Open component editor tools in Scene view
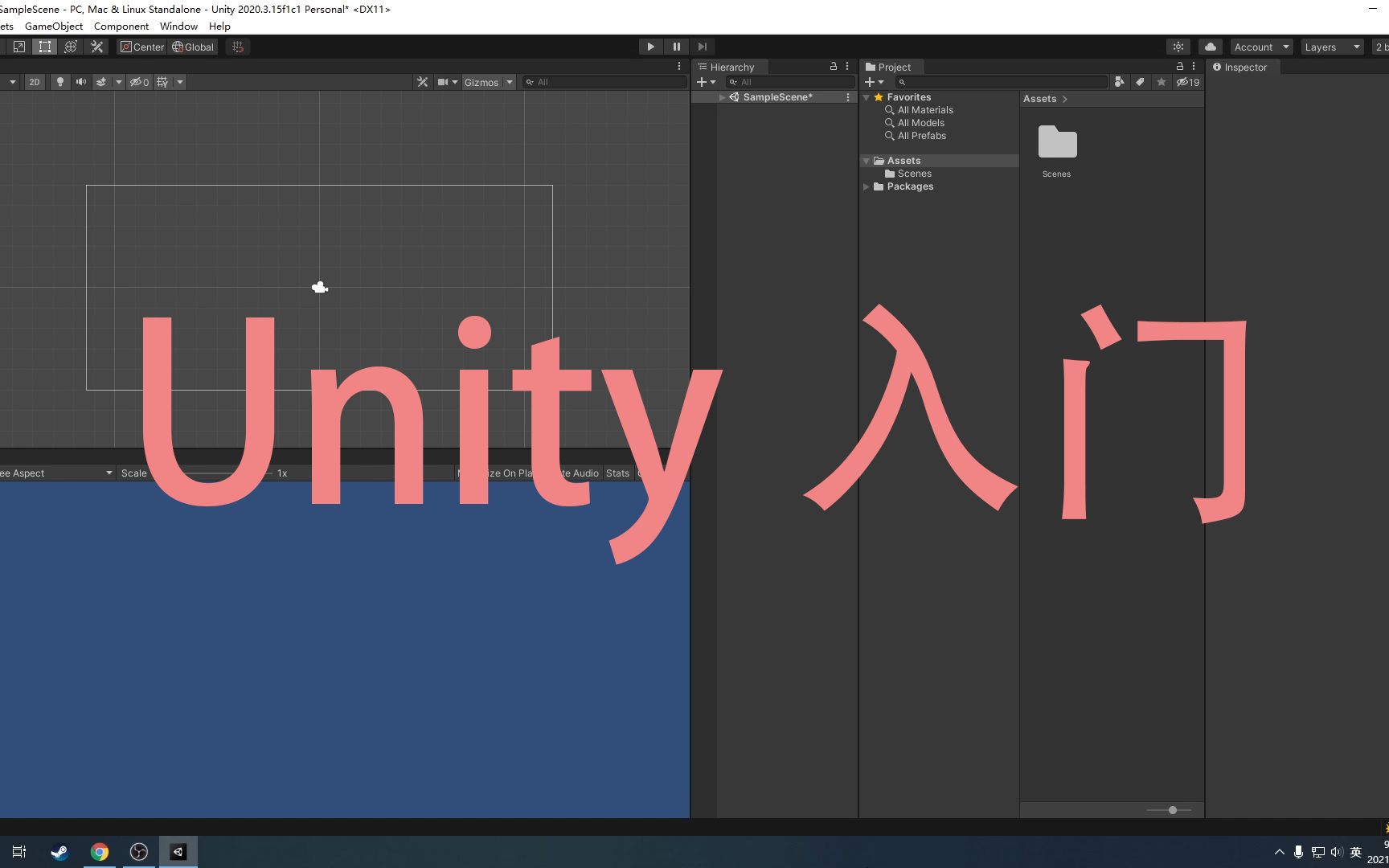 pos(422,82)
